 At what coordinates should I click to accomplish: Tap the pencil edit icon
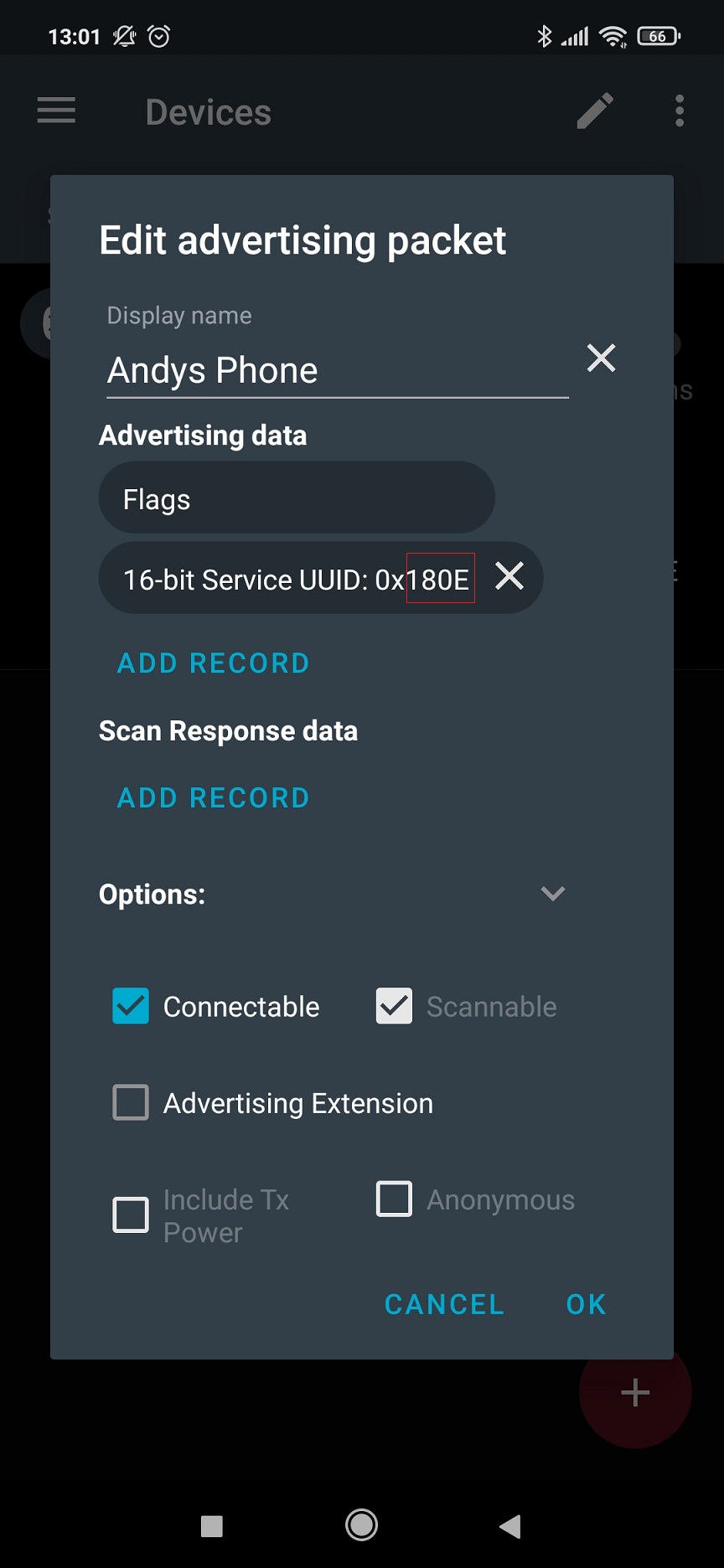tap(595, 111)
